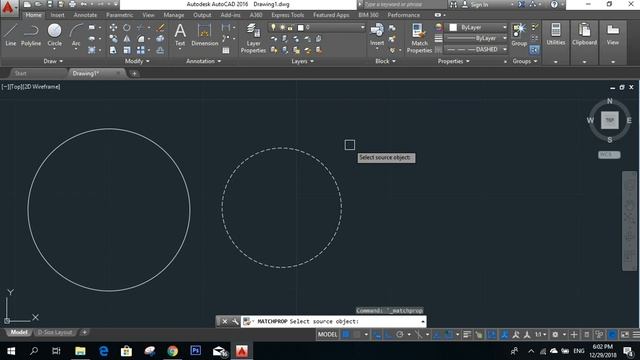Click Match Properties icon
The height and width of the screenshot is (360, 640).
pos(419,38)
